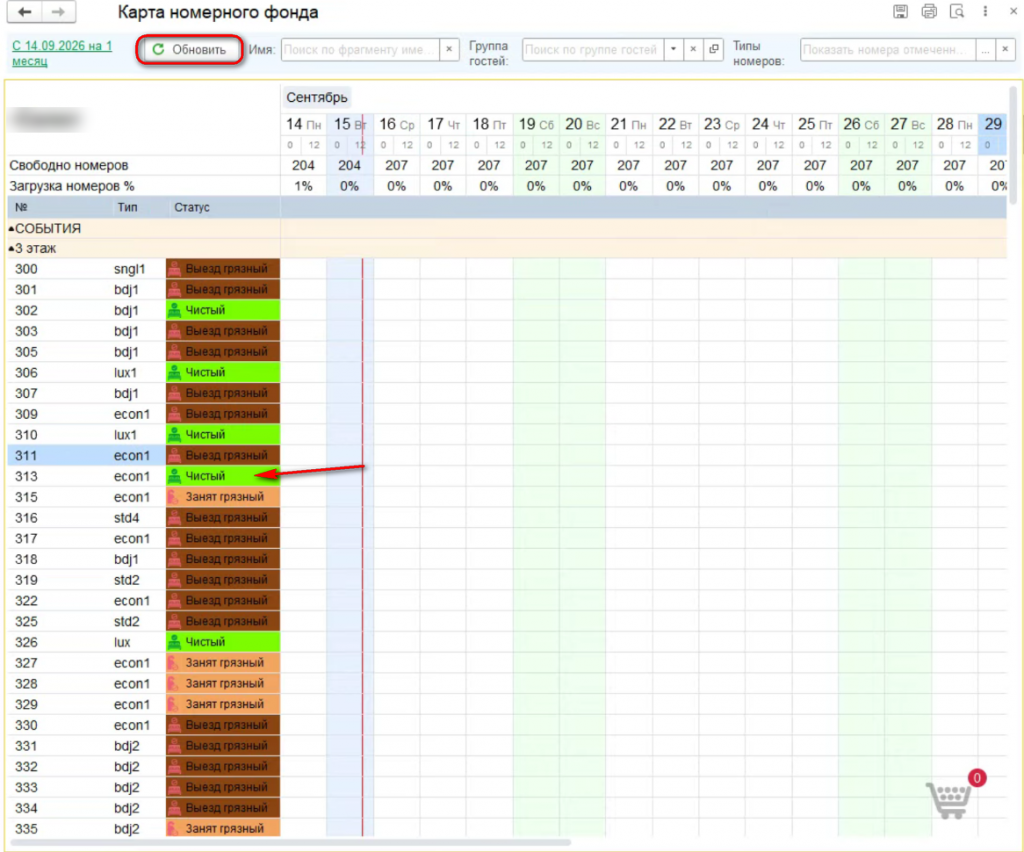Select the Выезд грязный status of room 300
Image resolution: width=1024 pixels, height=852 pixels.
223,268
